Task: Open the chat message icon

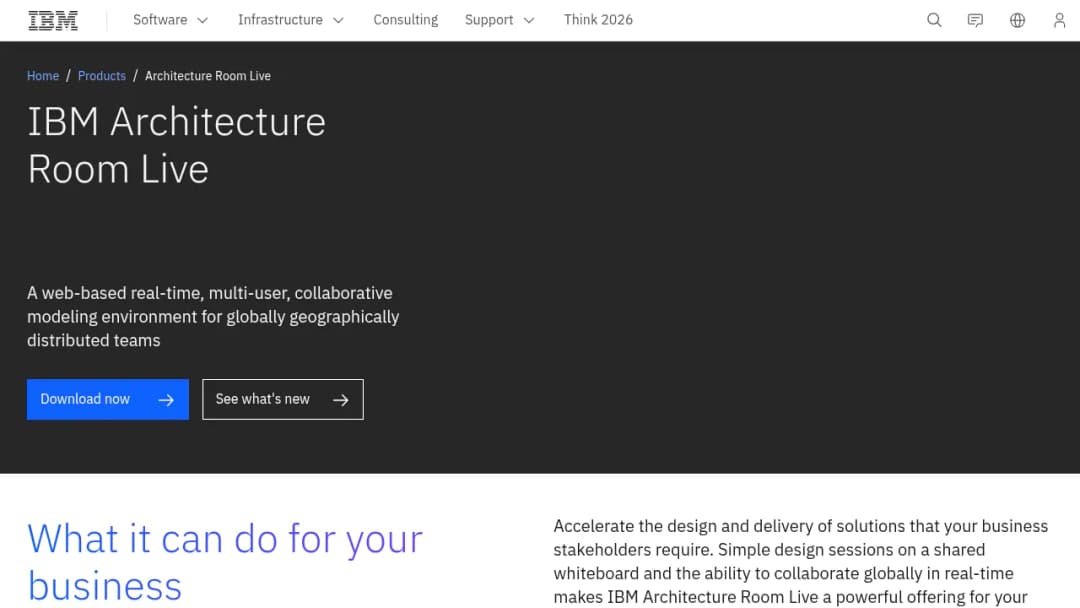Action: tap(975, 20)
